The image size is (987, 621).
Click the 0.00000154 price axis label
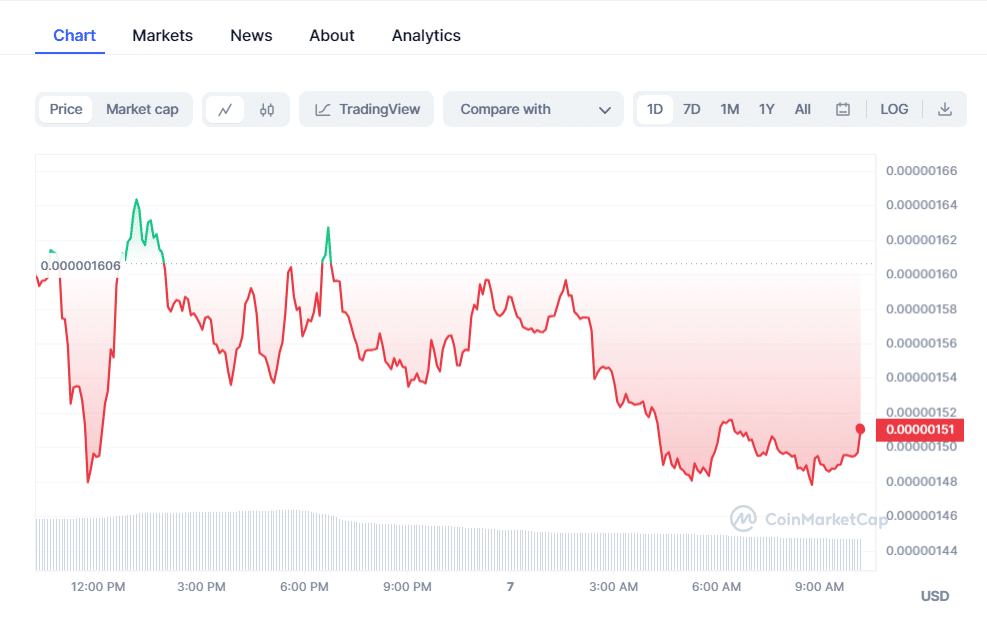point(922,378)
